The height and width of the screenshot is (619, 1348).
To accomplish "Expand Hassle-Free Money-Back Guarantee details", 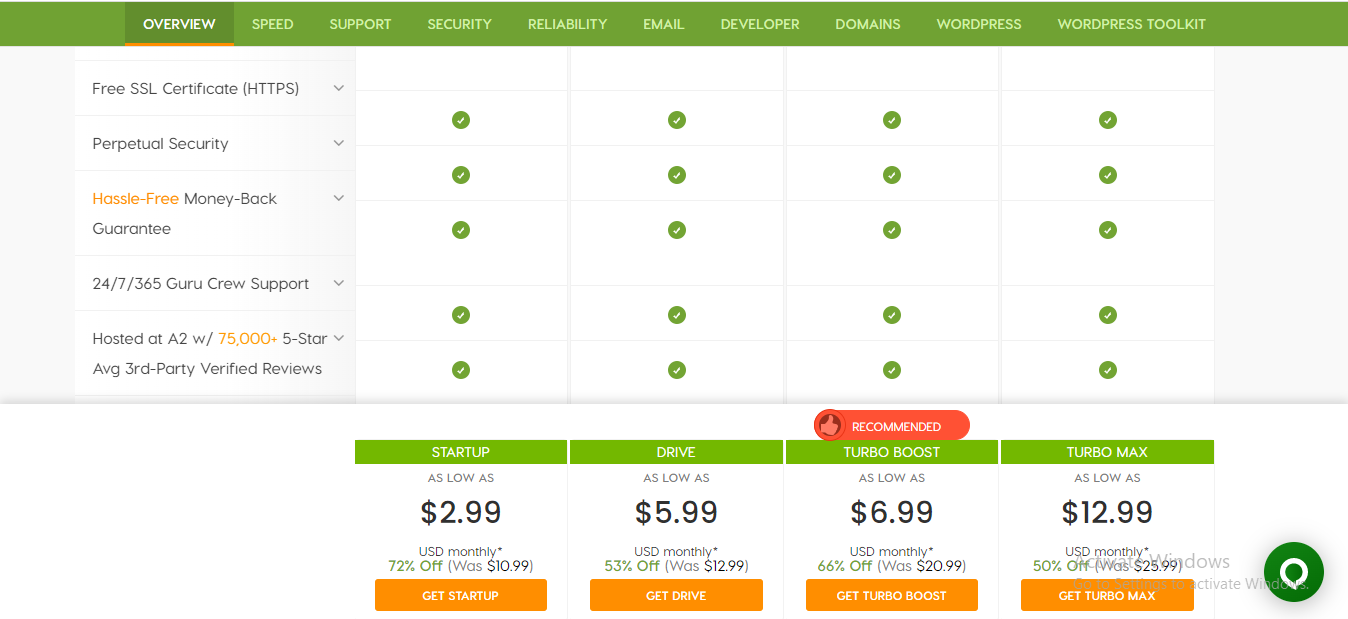I will click(x=339, y=198).
